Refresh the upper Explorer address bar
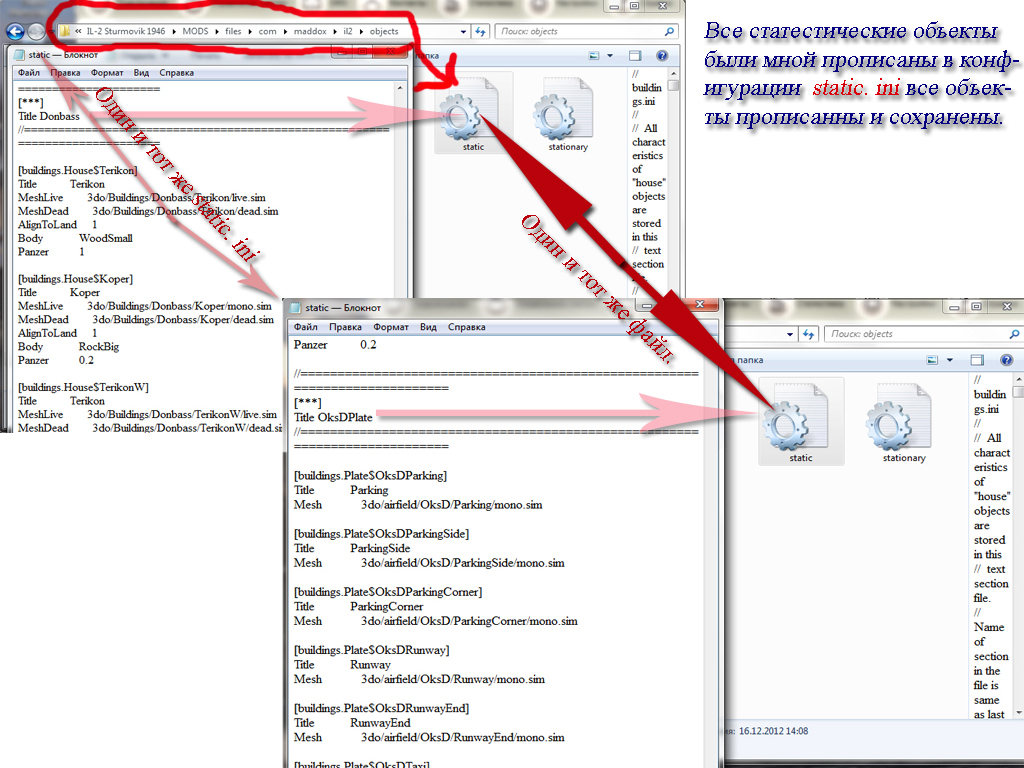 [481, 31]
